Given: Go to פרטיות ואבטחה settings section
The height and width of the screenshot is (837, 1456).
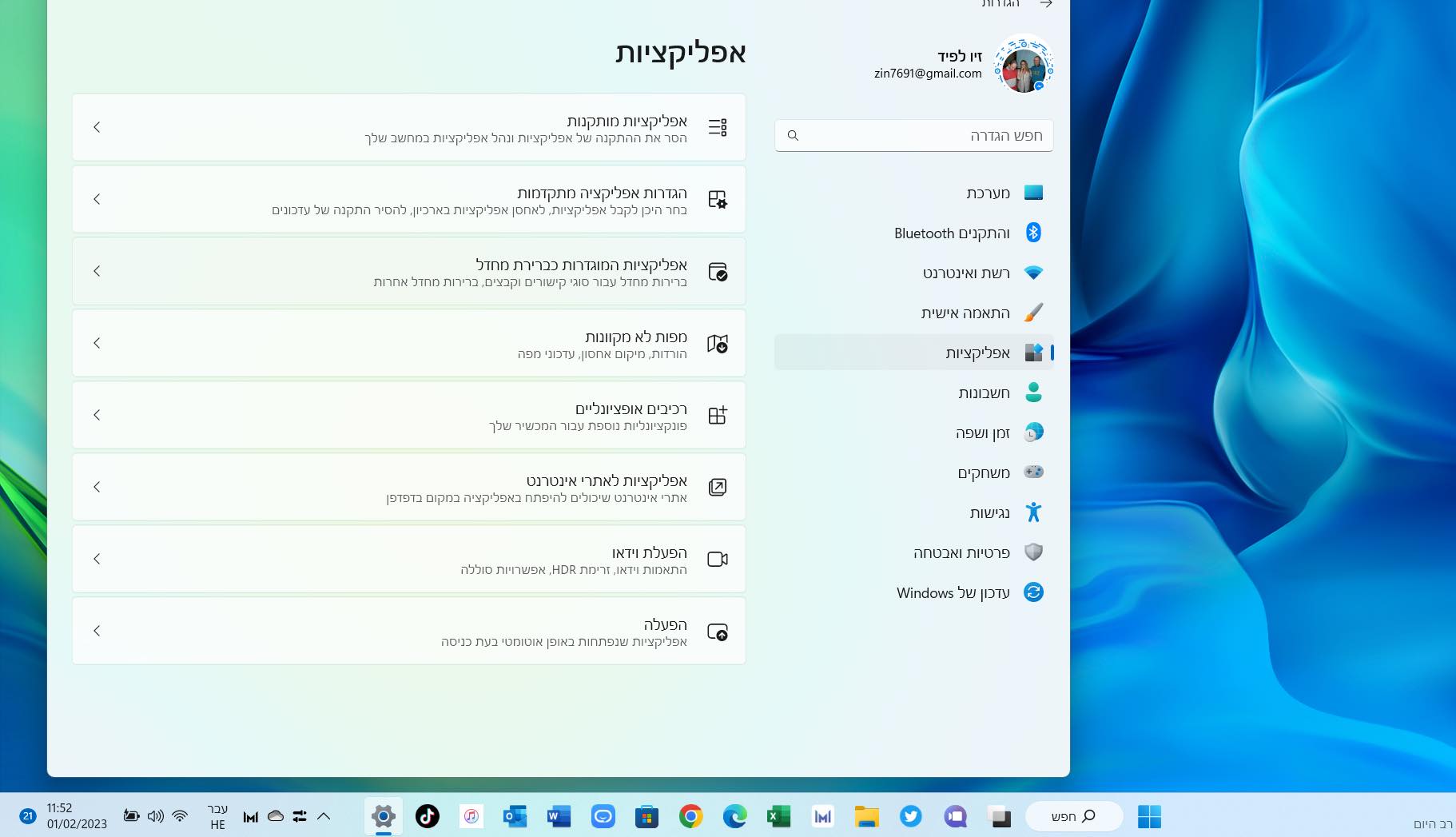Looking at the screenshot, I should 961,552.
